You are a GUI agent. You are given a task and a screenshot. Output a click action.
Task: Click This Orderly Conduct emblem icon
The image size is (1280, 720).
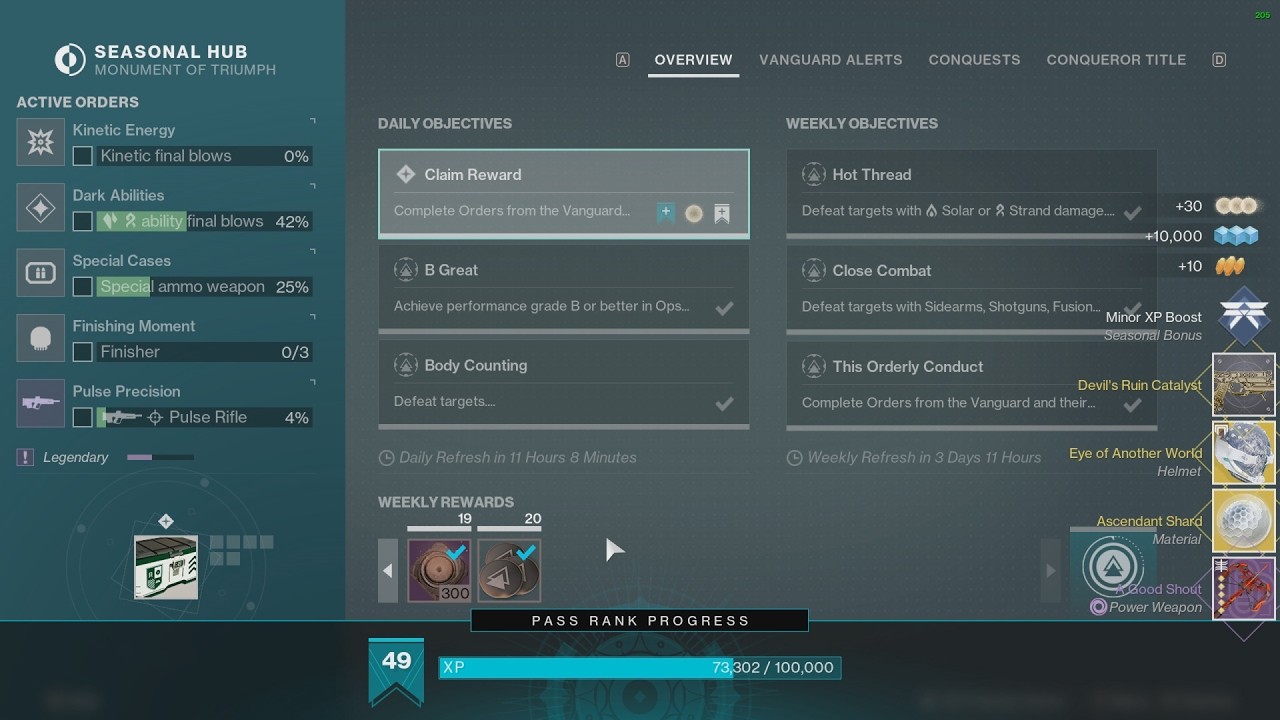point(813,366)
